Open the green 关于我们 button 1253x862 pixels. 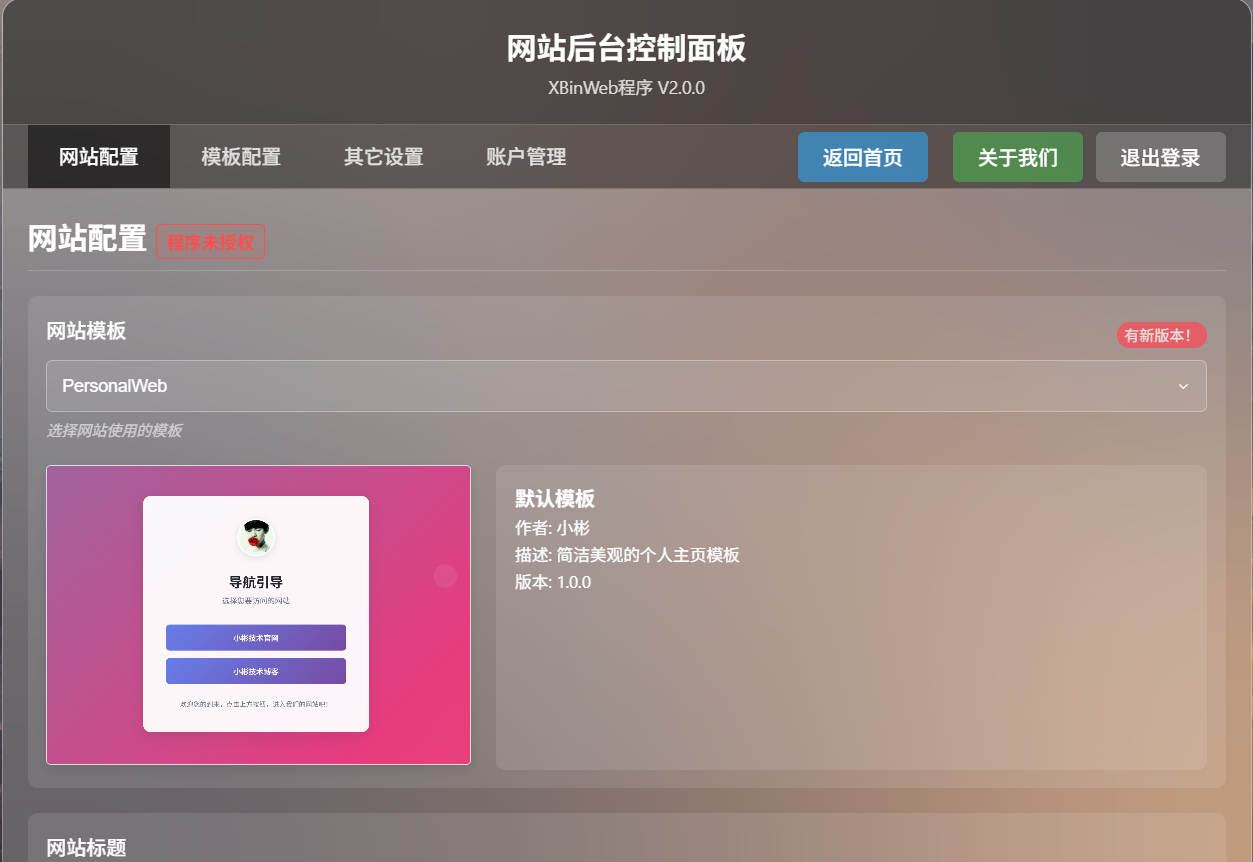click(1017, 158)
